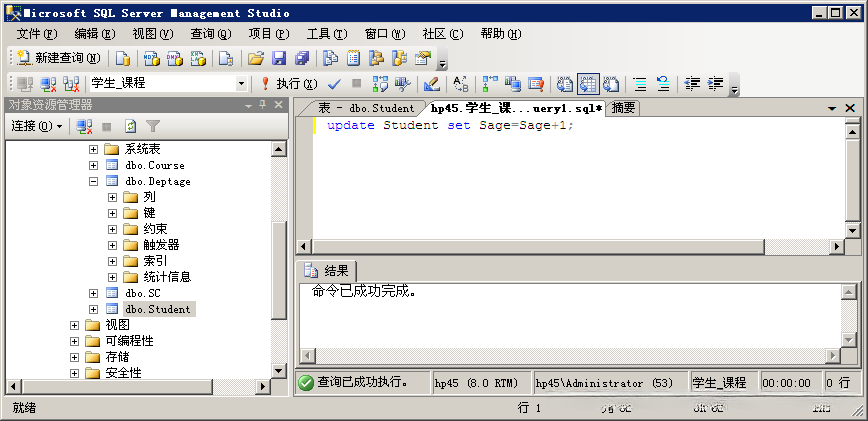
Task: Click the Object Explorer Filter funnel icon
Action: [153, 127]
